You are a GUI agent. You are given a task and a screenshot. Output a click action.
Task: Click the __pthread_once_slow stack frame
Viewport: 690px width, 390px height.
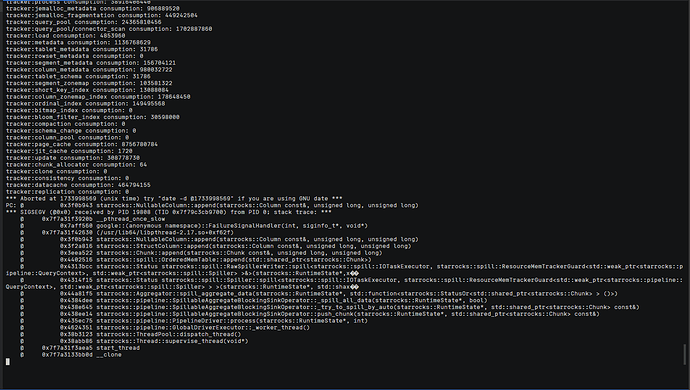(x=92, y=219)
